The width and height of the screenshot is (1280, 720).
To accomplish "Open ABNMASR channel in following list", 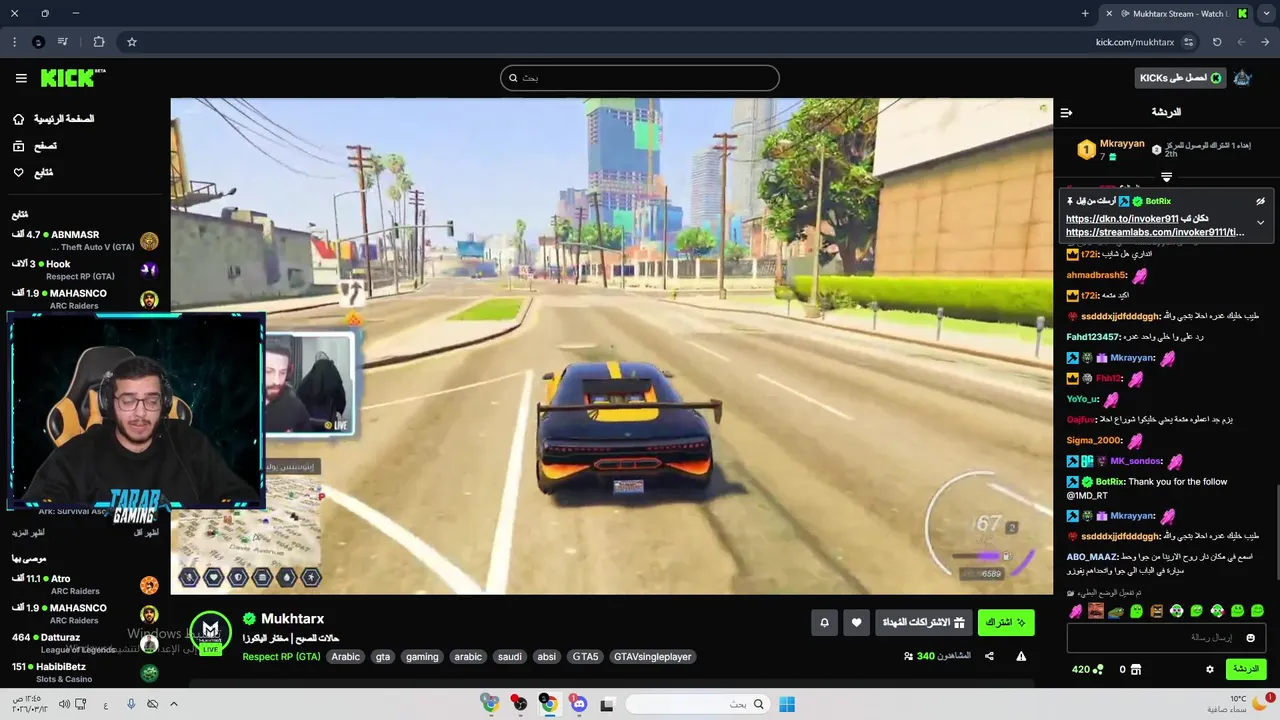I will (85, 240).
